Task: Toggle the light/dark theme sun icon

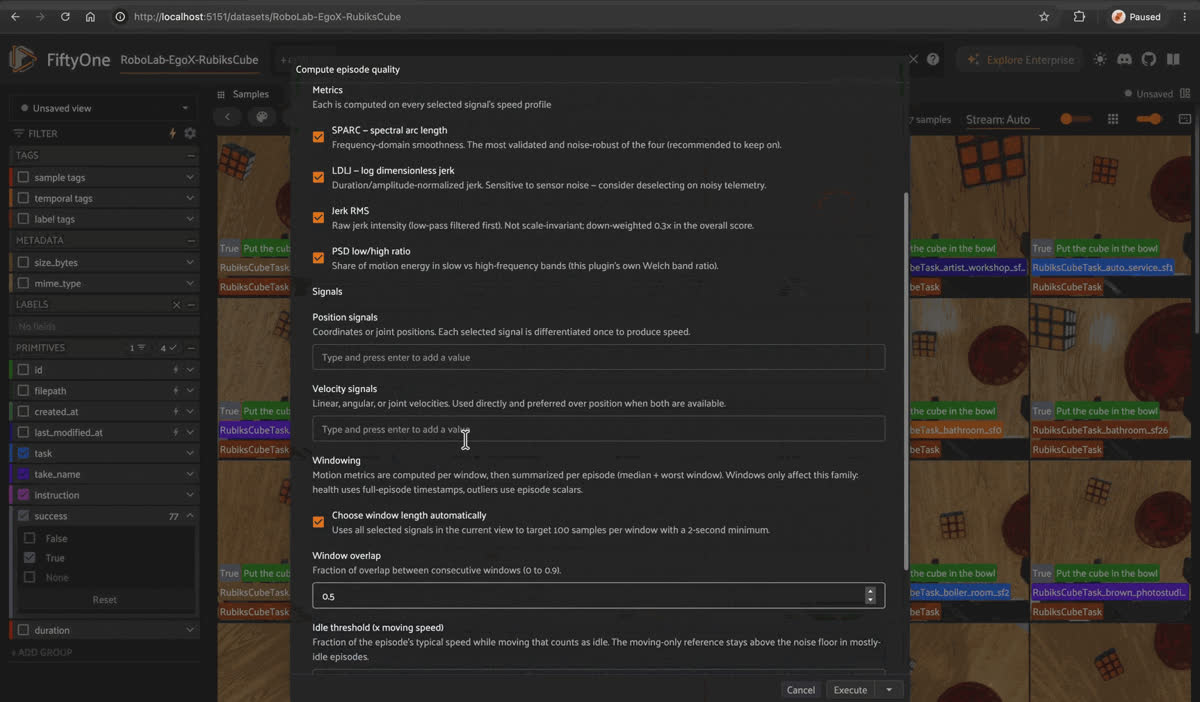Action: coord(1100,59)
